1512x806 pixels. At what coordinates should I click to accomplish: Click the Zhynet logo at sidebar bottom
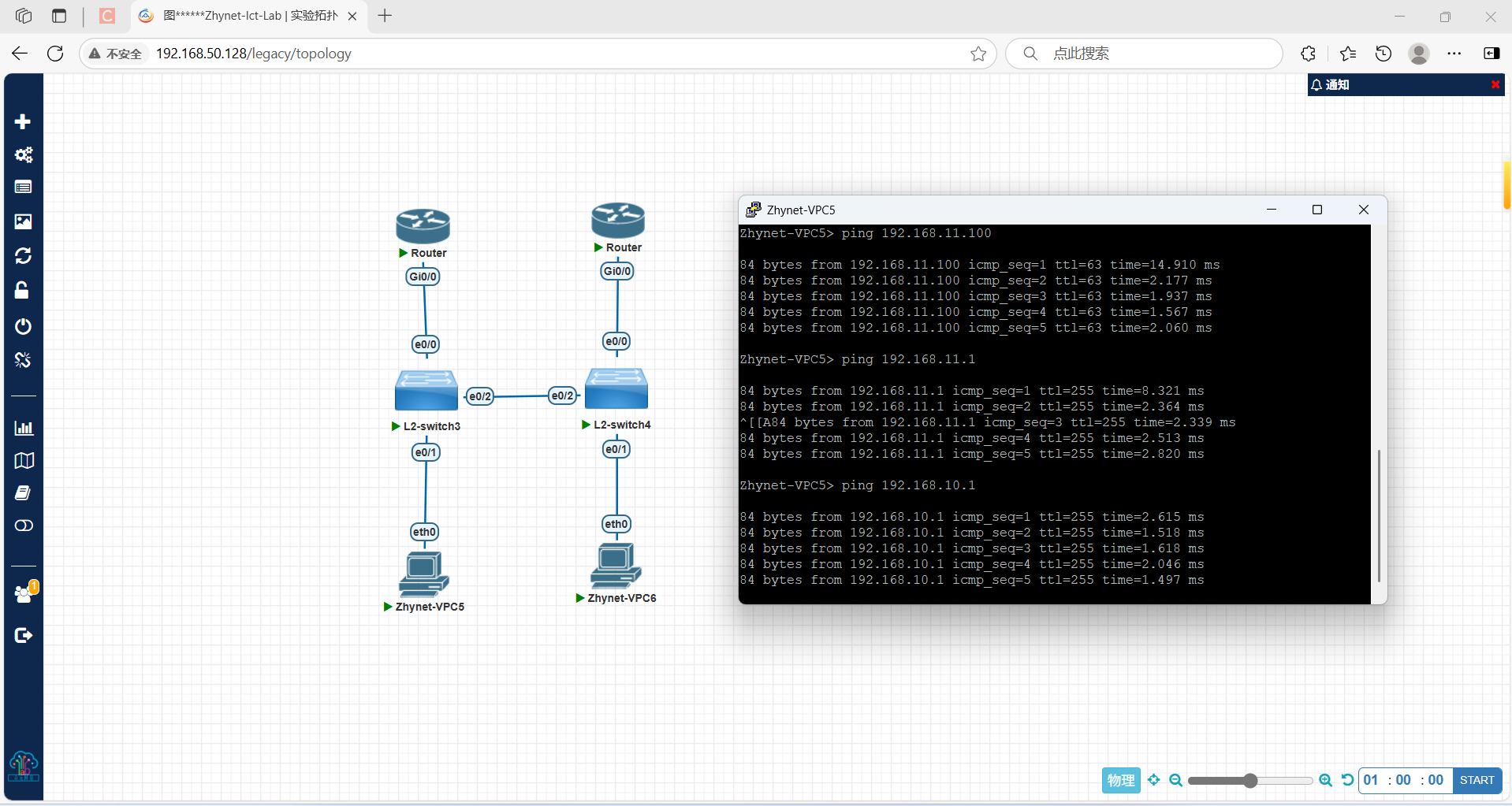pos(23,766)
